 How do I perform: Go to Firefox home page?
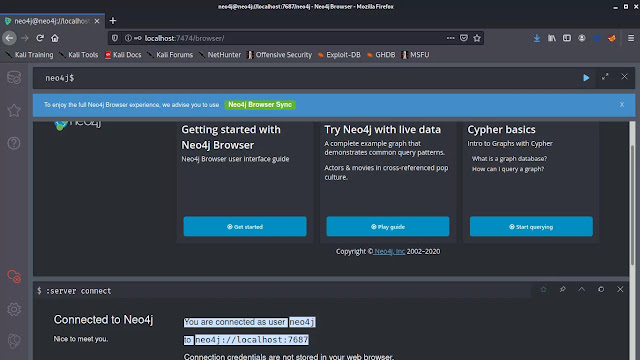tap(55, 38)
